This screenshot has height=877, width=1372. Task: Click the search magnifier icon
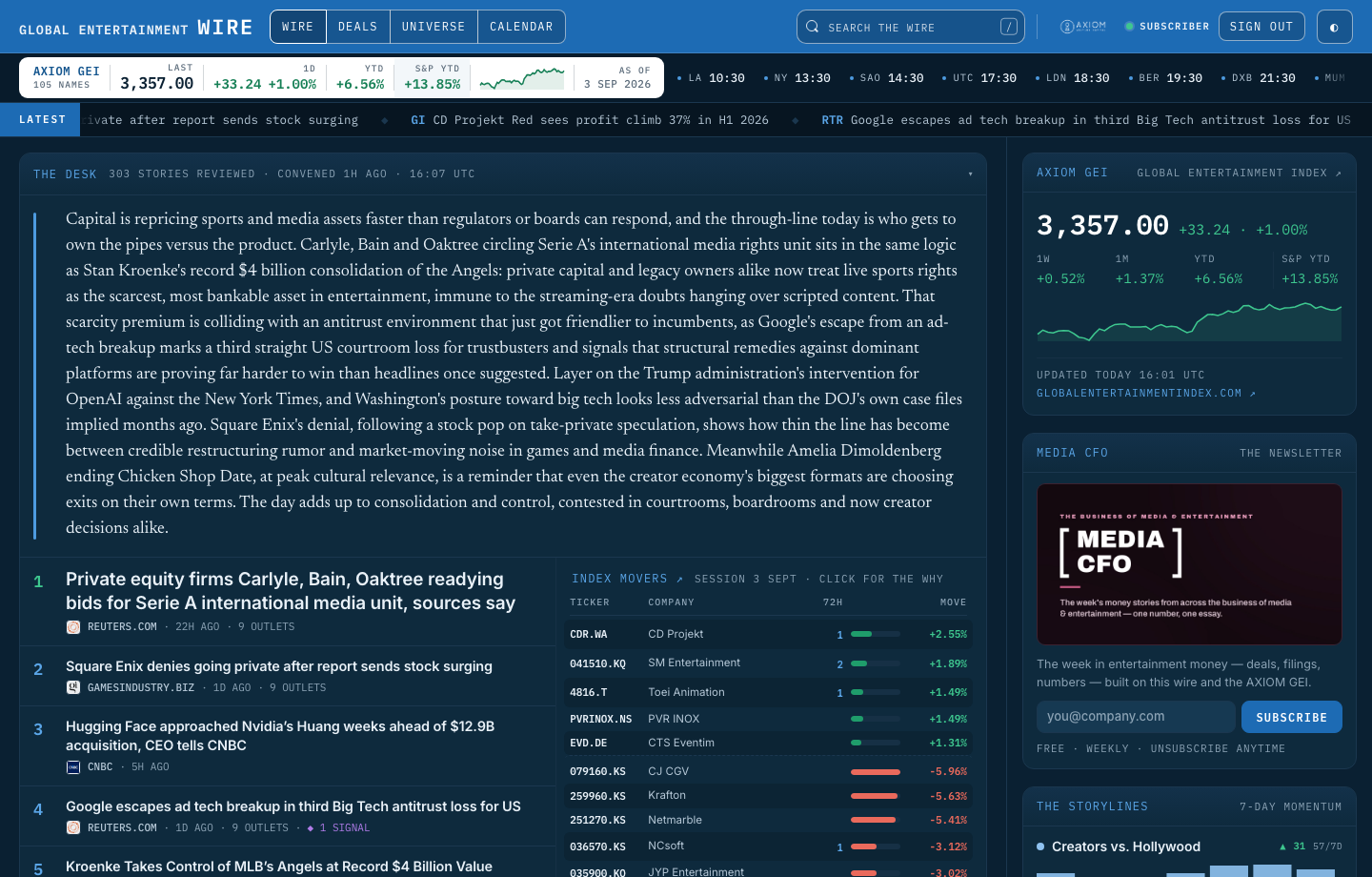point(813,27)
